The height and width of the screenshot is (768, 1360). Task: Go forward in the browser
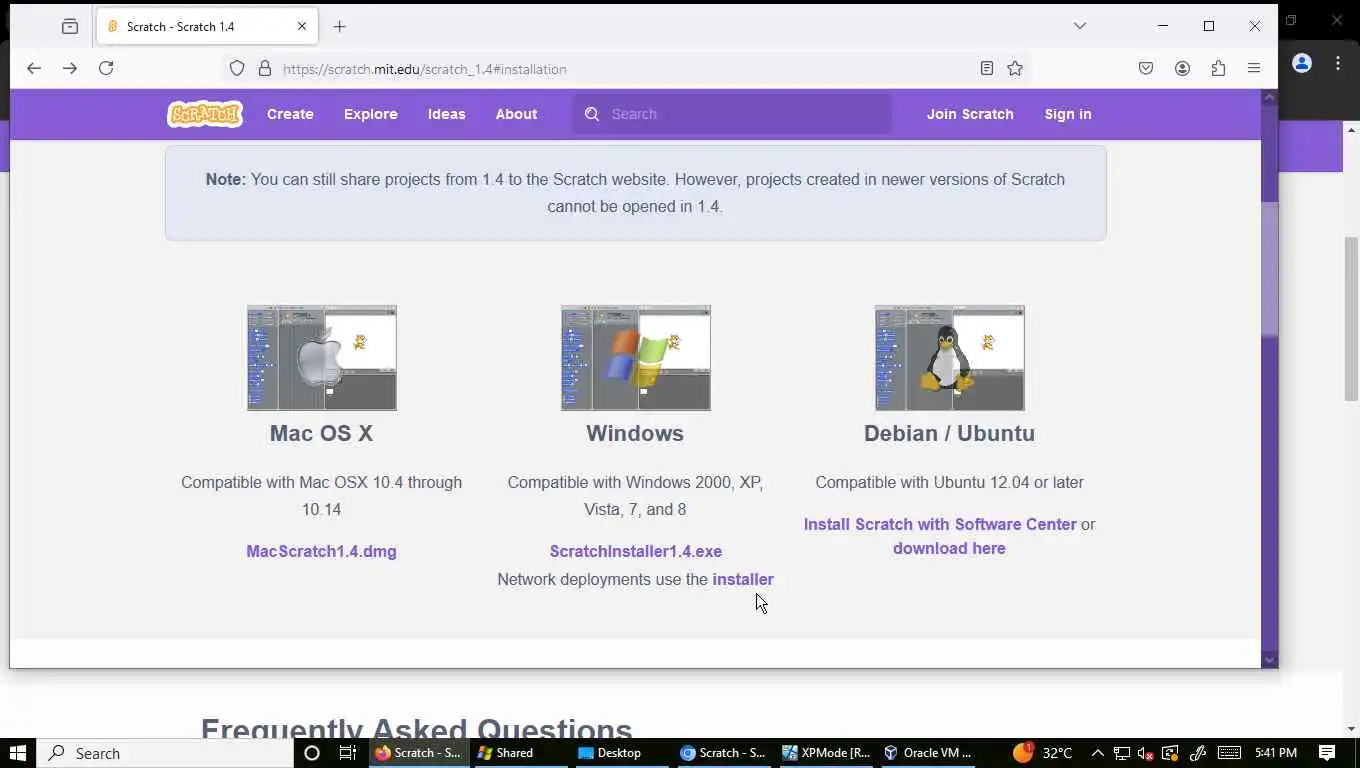point(70,68)
